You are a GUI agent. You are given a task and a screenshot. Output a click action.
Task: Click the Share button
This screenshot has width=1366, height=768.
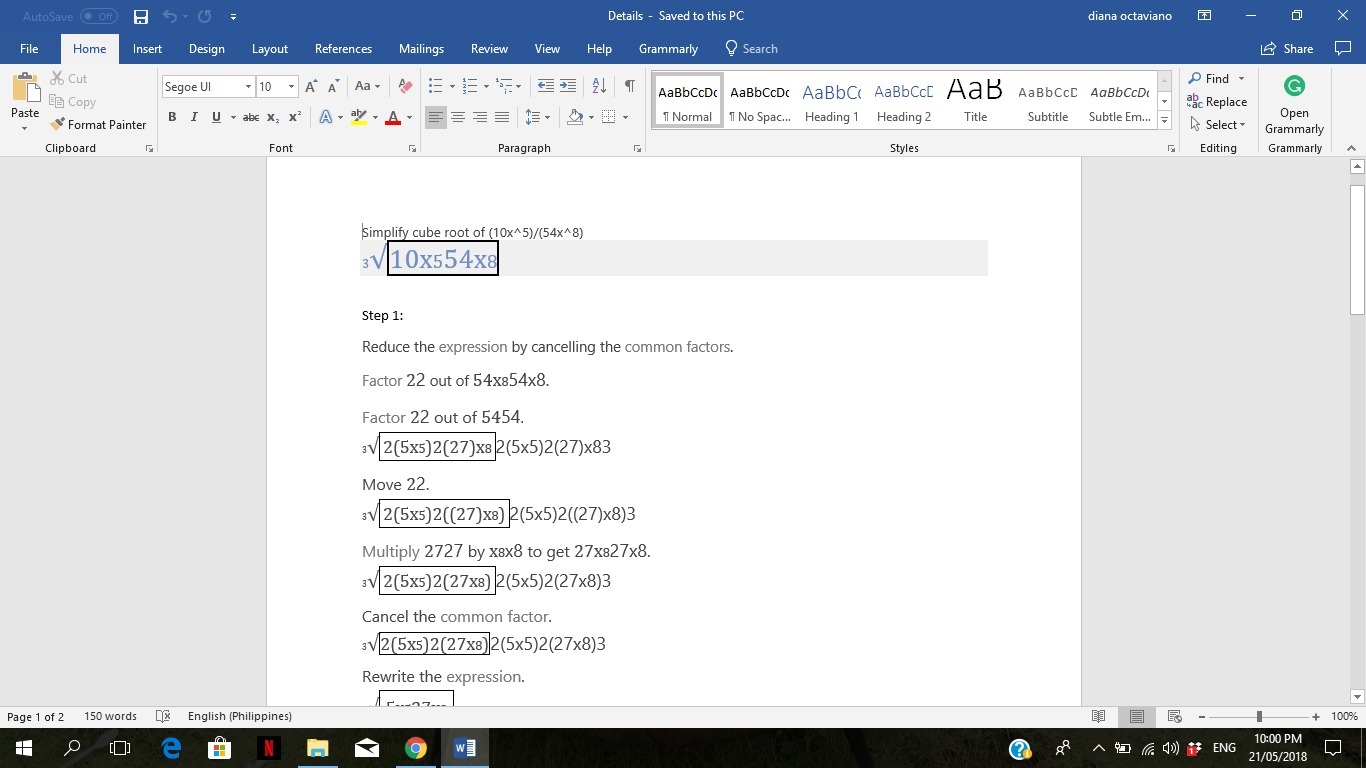(1287, 49)
